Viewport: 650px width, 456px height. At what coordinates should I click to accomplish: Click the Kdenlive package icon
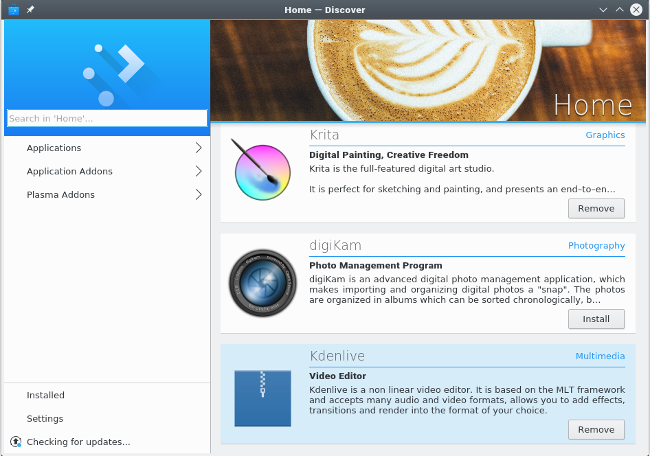pos(263,397)
